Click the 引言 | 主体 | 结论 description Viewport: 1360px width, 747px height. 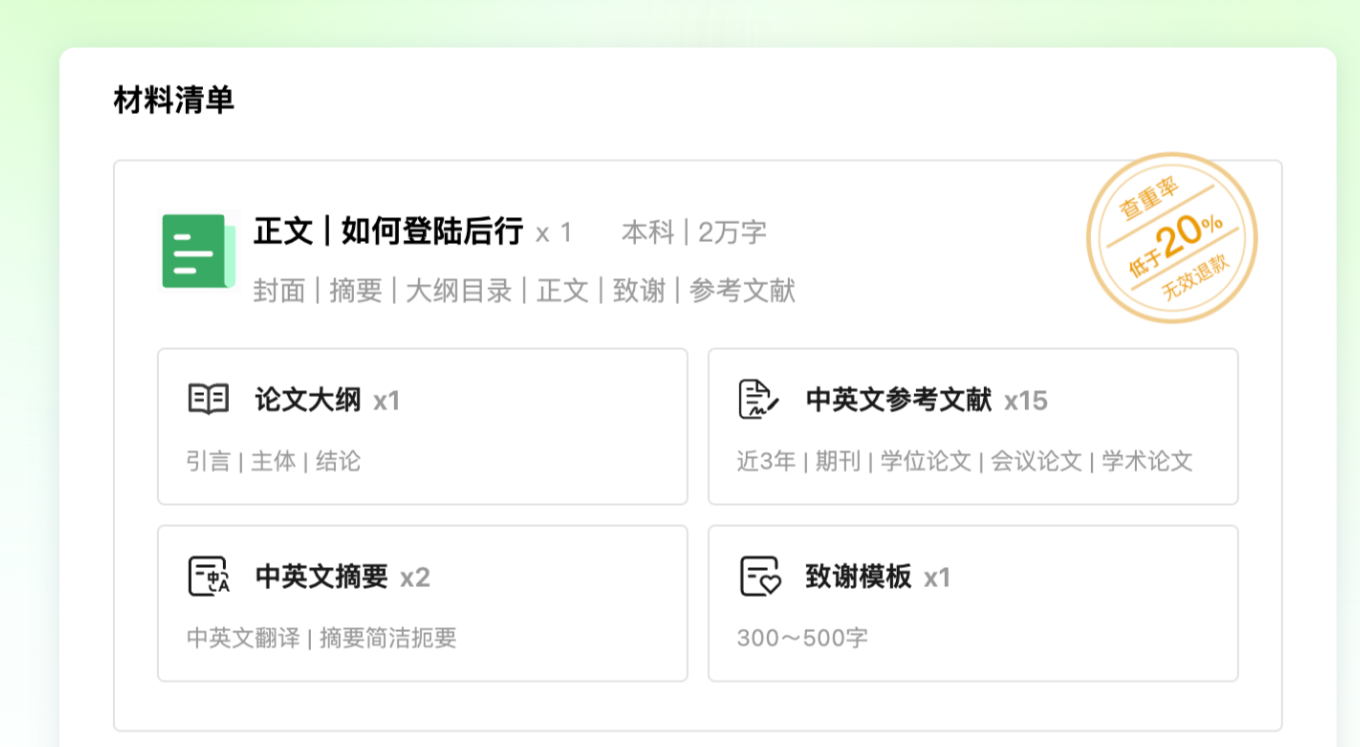[273, 461]
